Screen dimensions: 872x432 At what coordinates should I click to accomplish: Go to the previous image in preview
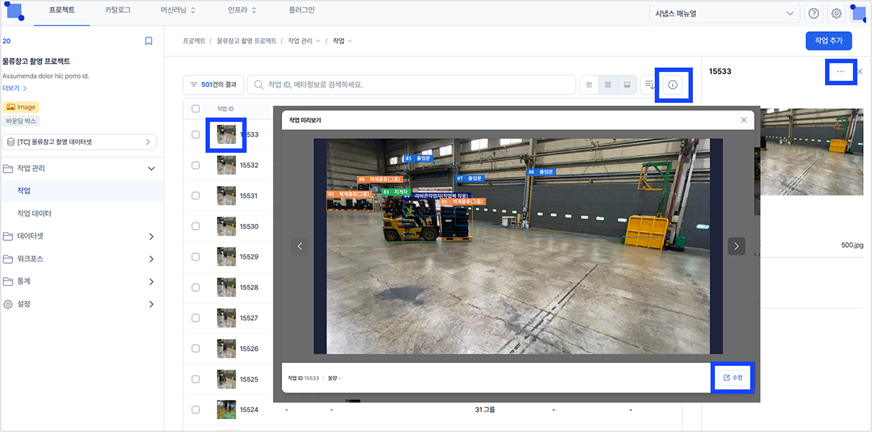click(300, 246)
